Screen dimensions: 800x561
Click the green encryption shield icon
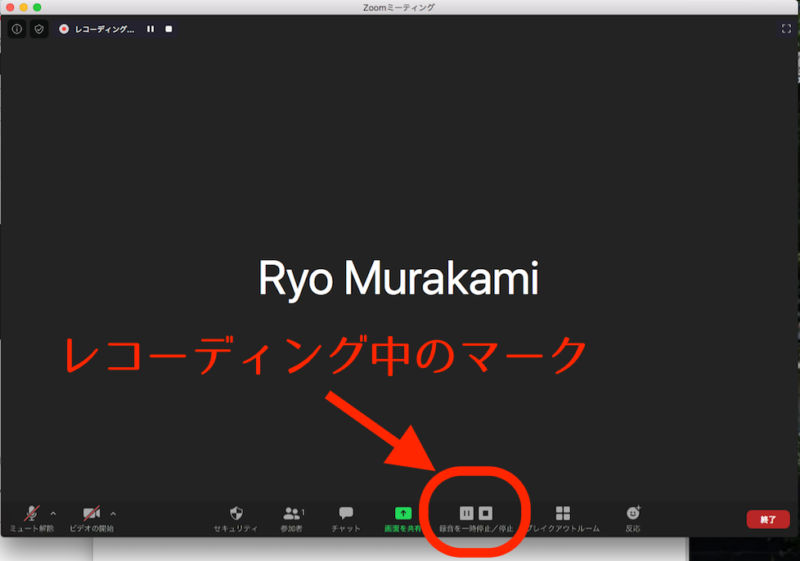pos(39,29)
